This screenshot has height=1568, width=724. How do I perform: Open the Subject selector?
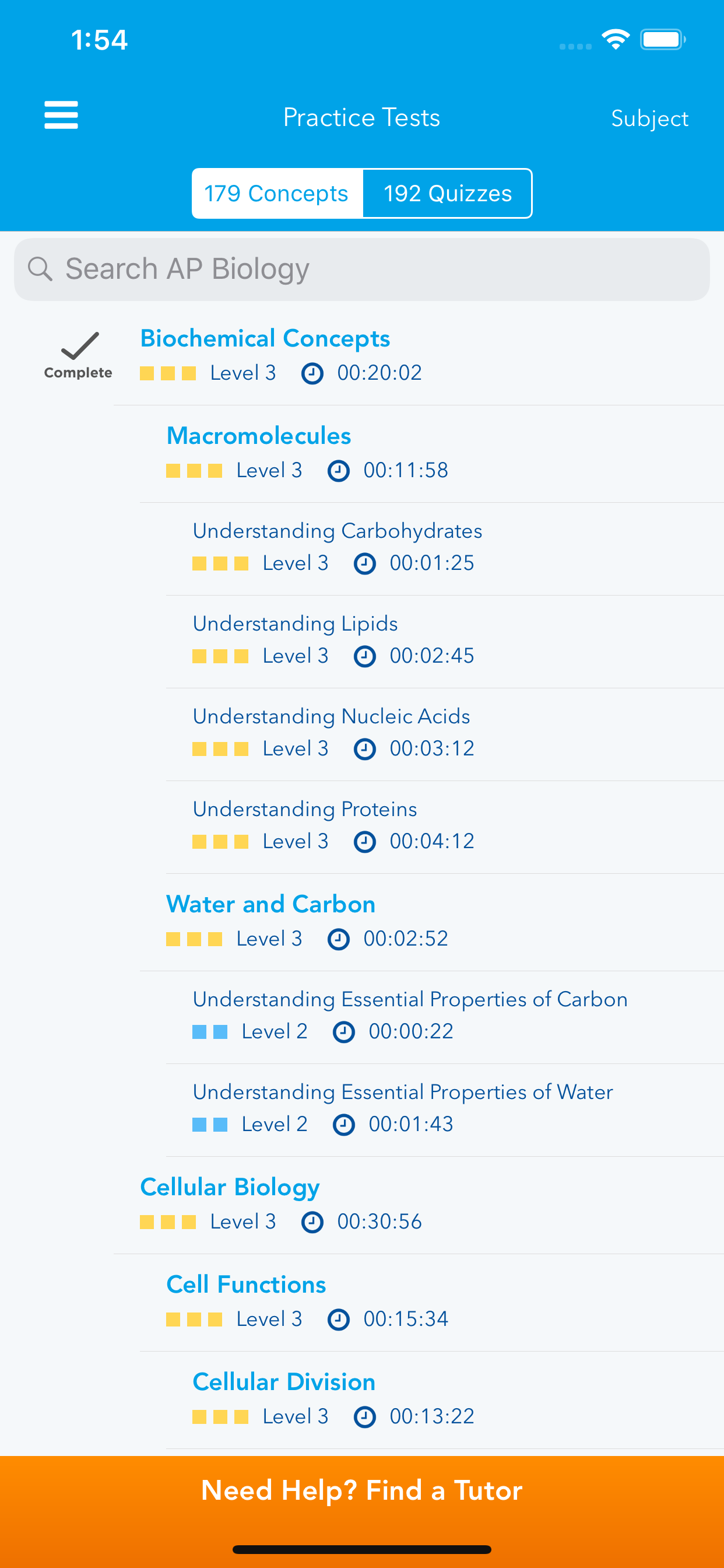pos(650,118)
